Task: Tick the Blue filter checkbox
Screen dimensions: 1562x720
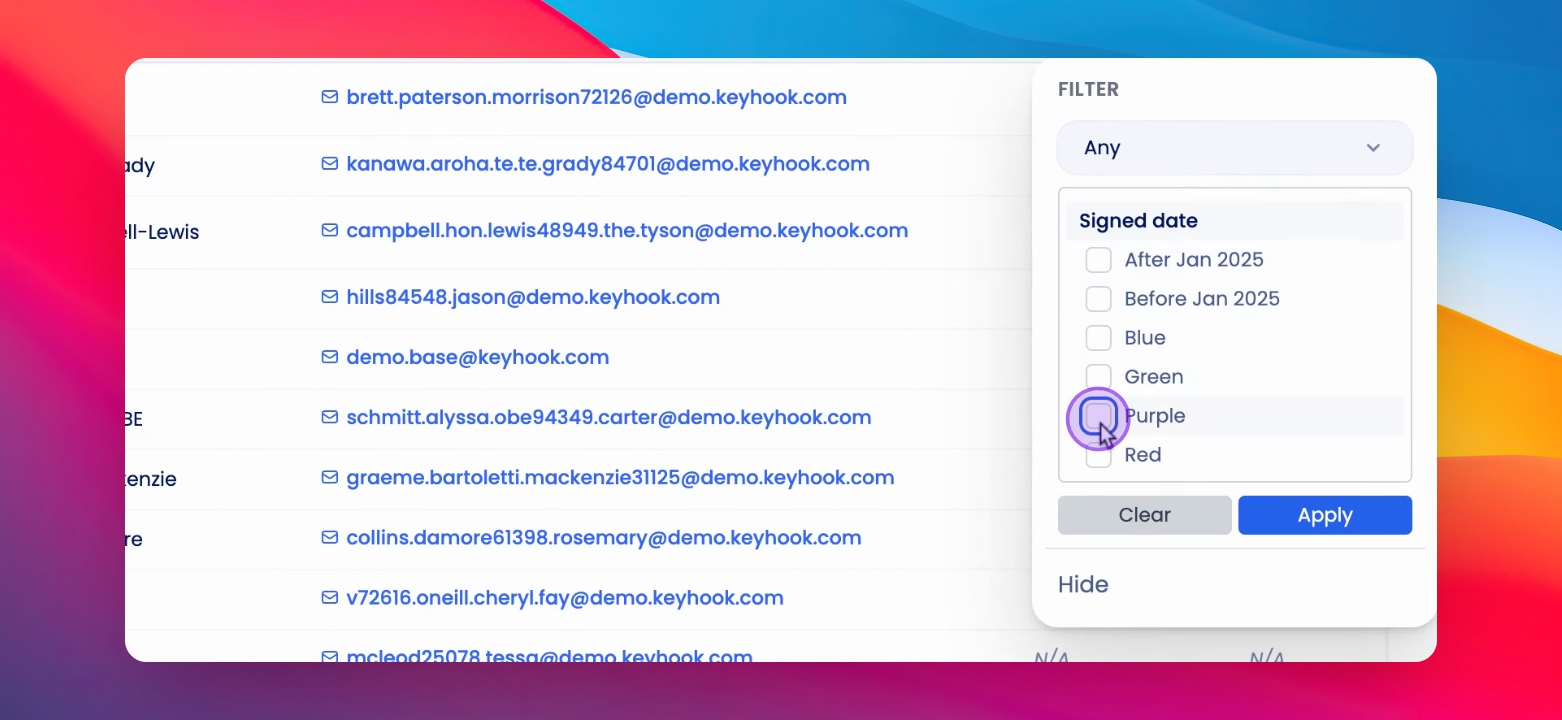Action: 1098,338
